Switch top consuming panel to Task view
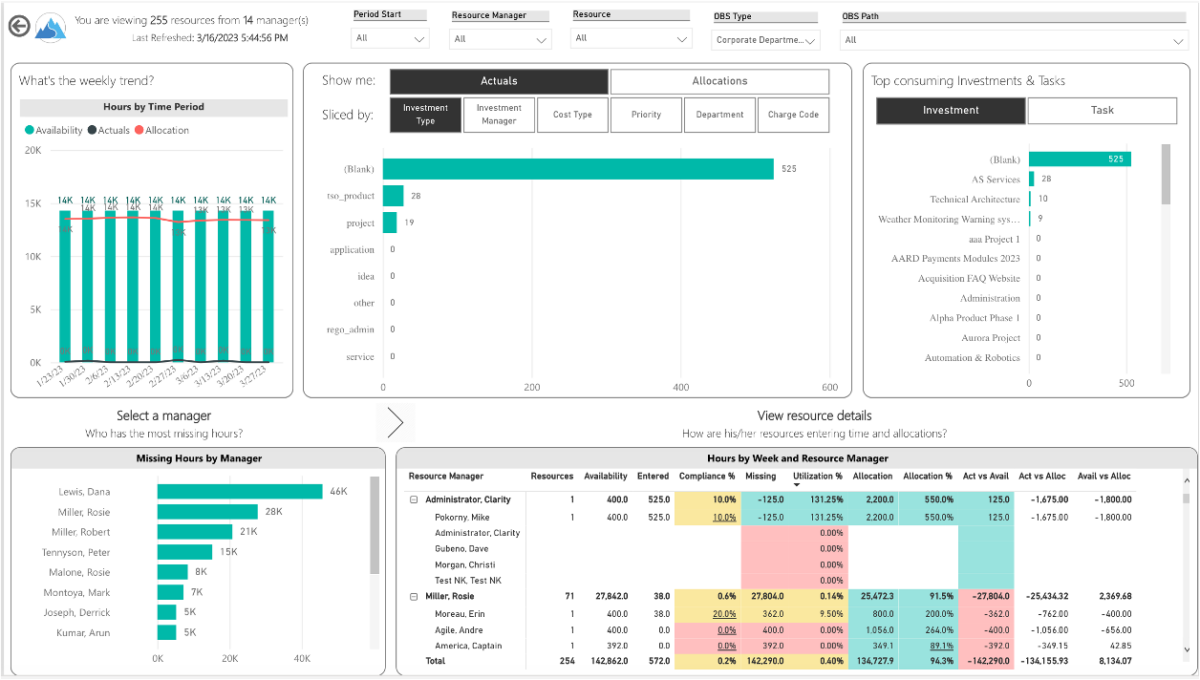The image size is (1200, 680). 1102,110
